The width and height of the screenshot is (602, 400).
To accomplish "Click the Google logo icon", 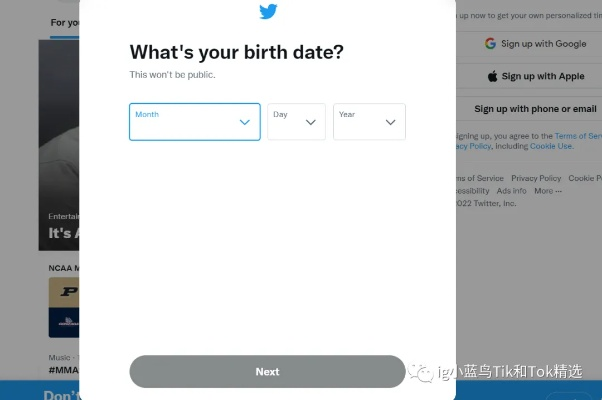I will 491,44.
